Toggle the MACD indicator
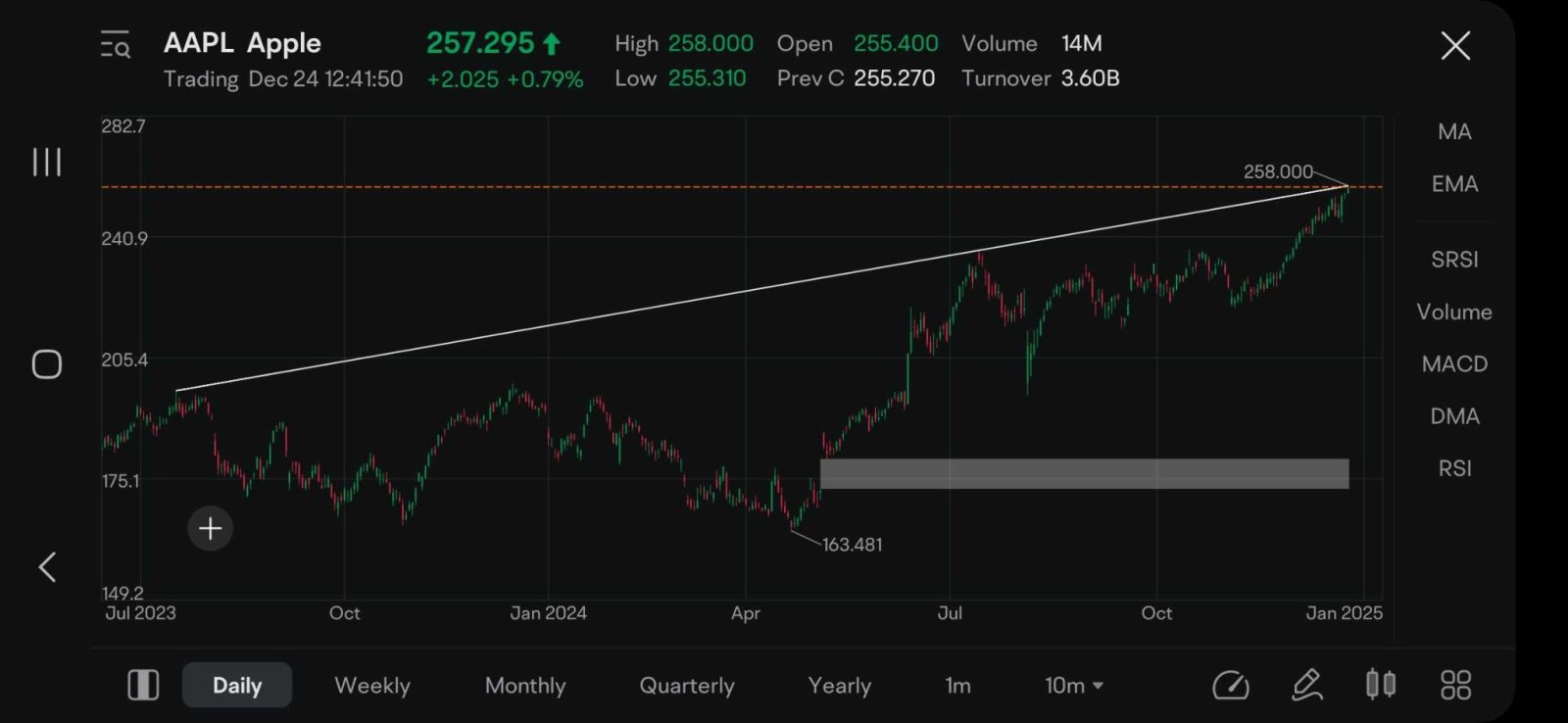 (x=1454, y=364)
